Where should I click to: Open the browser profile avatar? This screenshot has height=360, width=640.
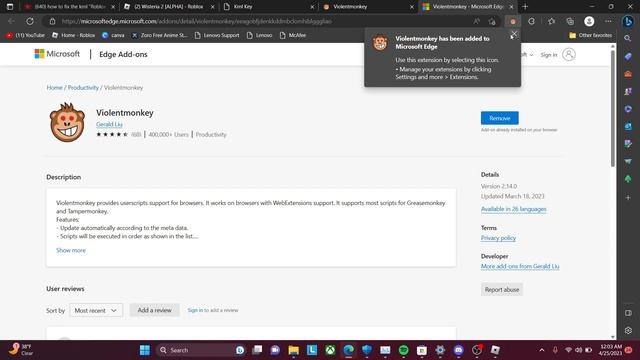coord(589,21)
